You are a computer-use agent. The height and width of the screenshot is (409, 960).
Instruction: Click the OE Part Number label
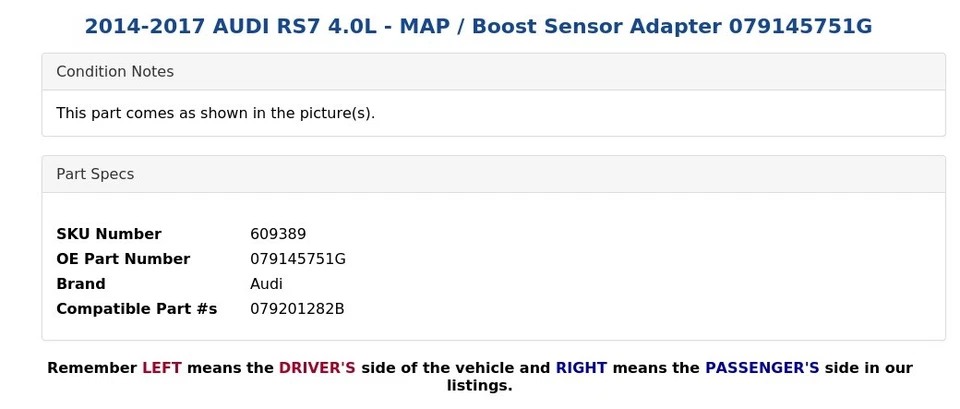pyautogui.click(x=123, y=259)
